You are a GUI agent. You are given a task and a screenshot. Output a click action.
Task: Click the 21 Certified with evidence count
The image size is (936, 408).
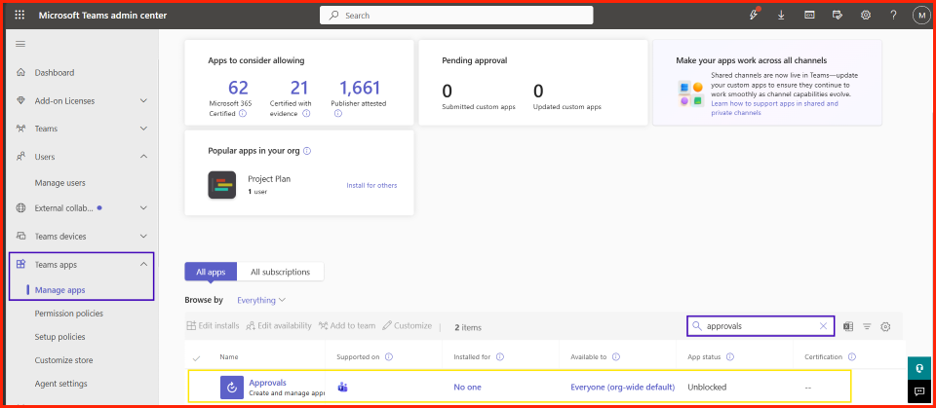pos(299,88)
